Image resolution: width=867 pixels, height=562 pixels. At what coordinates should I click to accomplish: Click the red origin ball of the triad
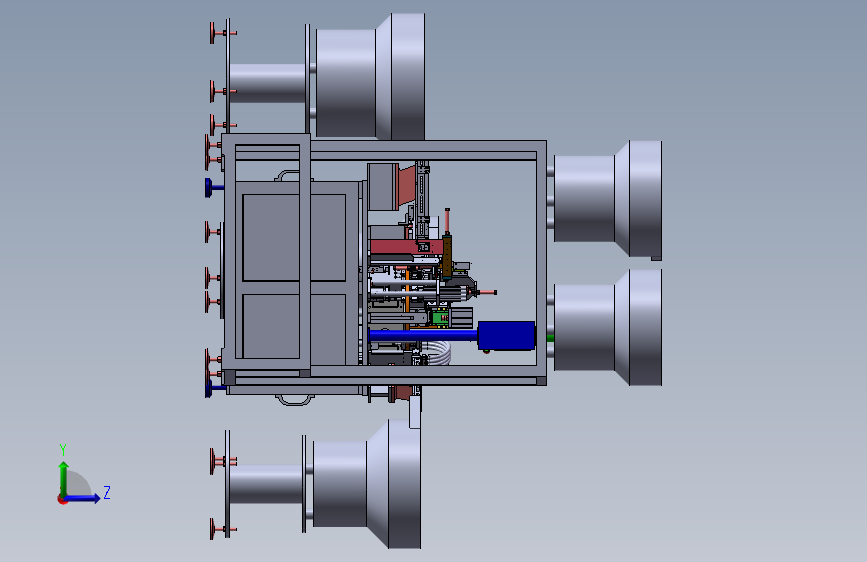click(x=62, y=499)
